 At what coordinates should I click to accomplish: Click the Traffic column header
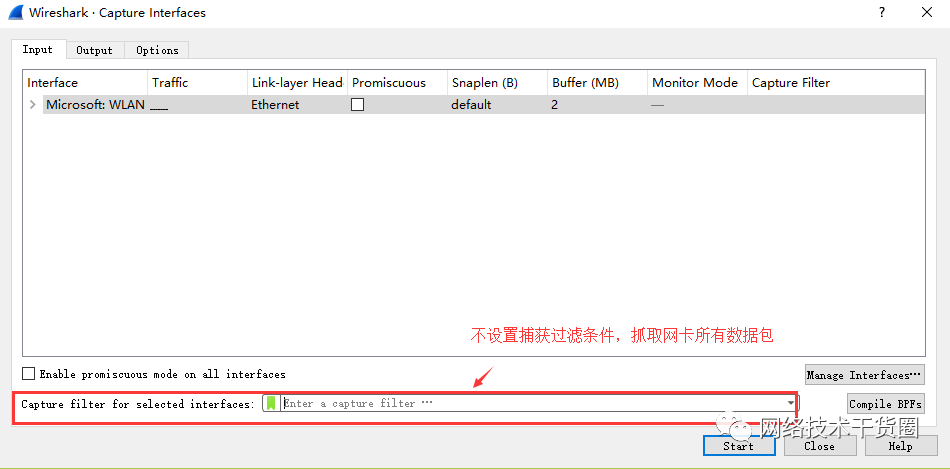pos(198,83)
